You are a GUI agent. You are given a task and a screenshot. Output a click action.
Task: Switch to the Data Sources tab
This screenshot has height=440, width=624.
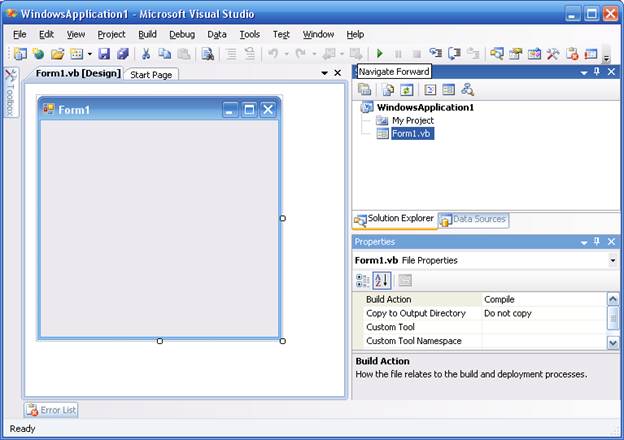(473, 220)
